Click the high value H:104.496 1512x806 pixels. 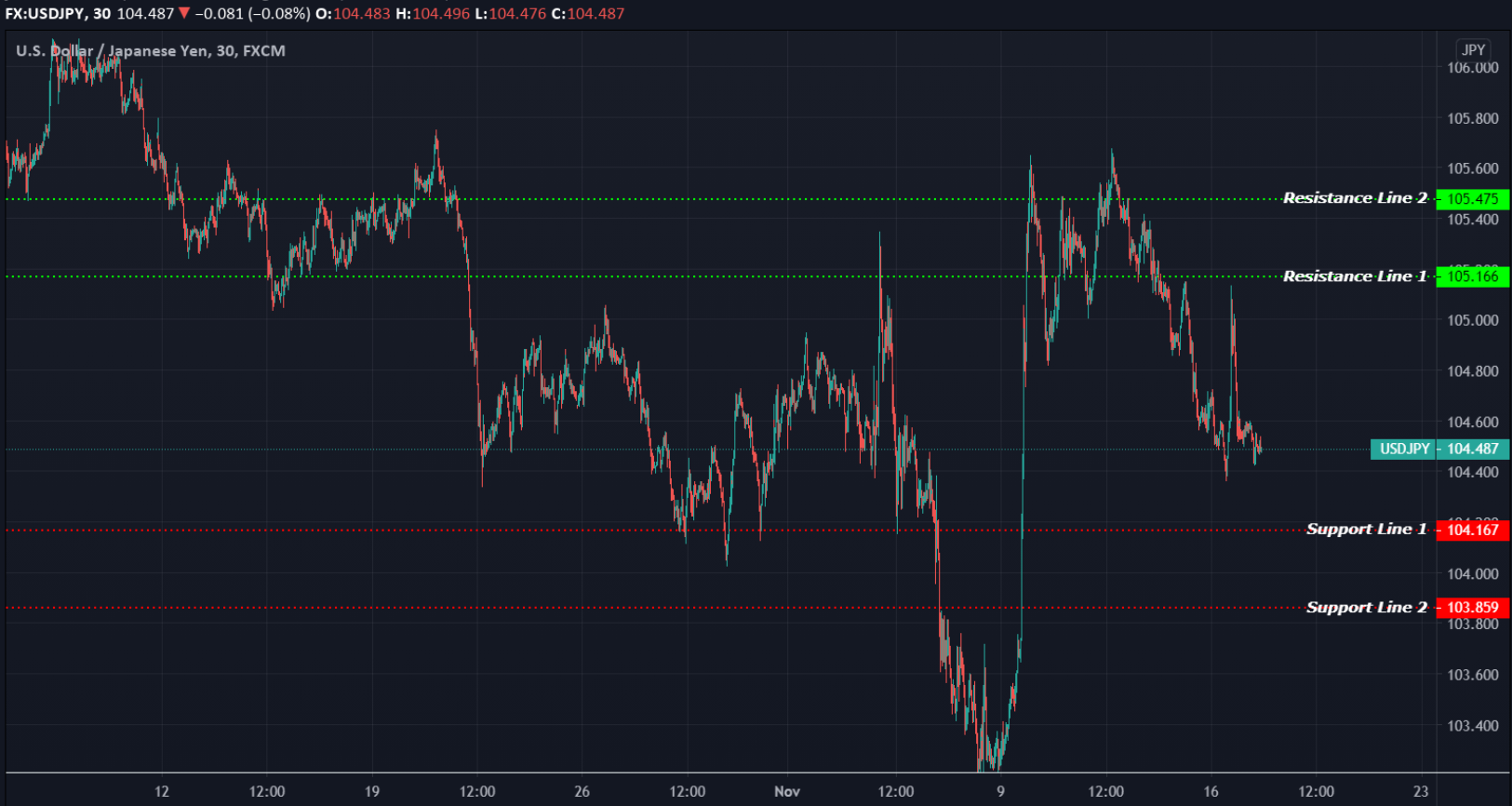(x=433, y=14)
